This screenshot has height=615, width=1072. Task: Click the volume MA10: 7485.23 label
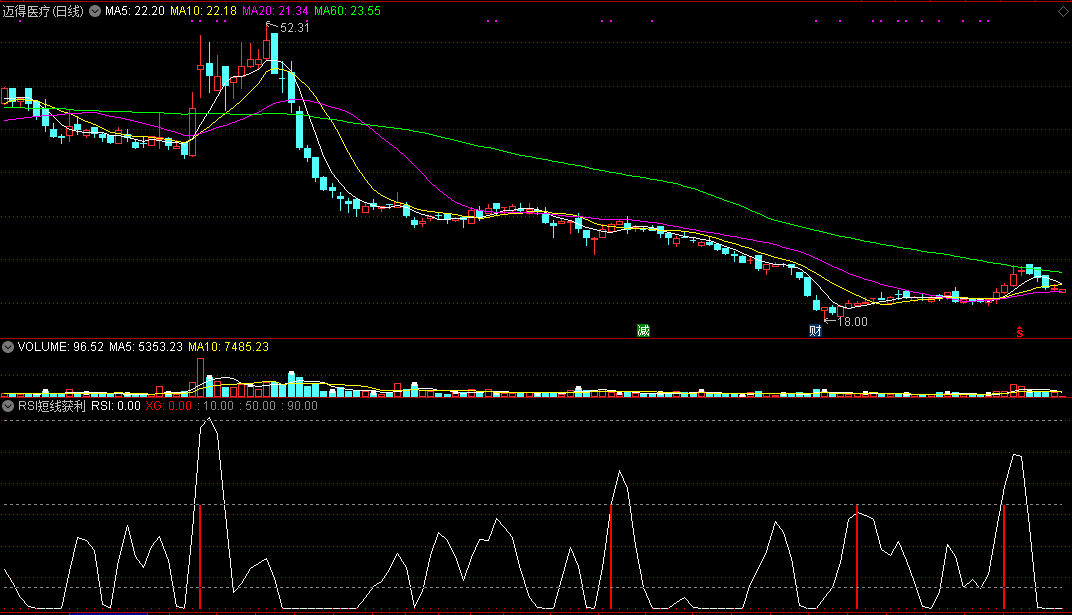pyautogui.click(x=228, y=347)
